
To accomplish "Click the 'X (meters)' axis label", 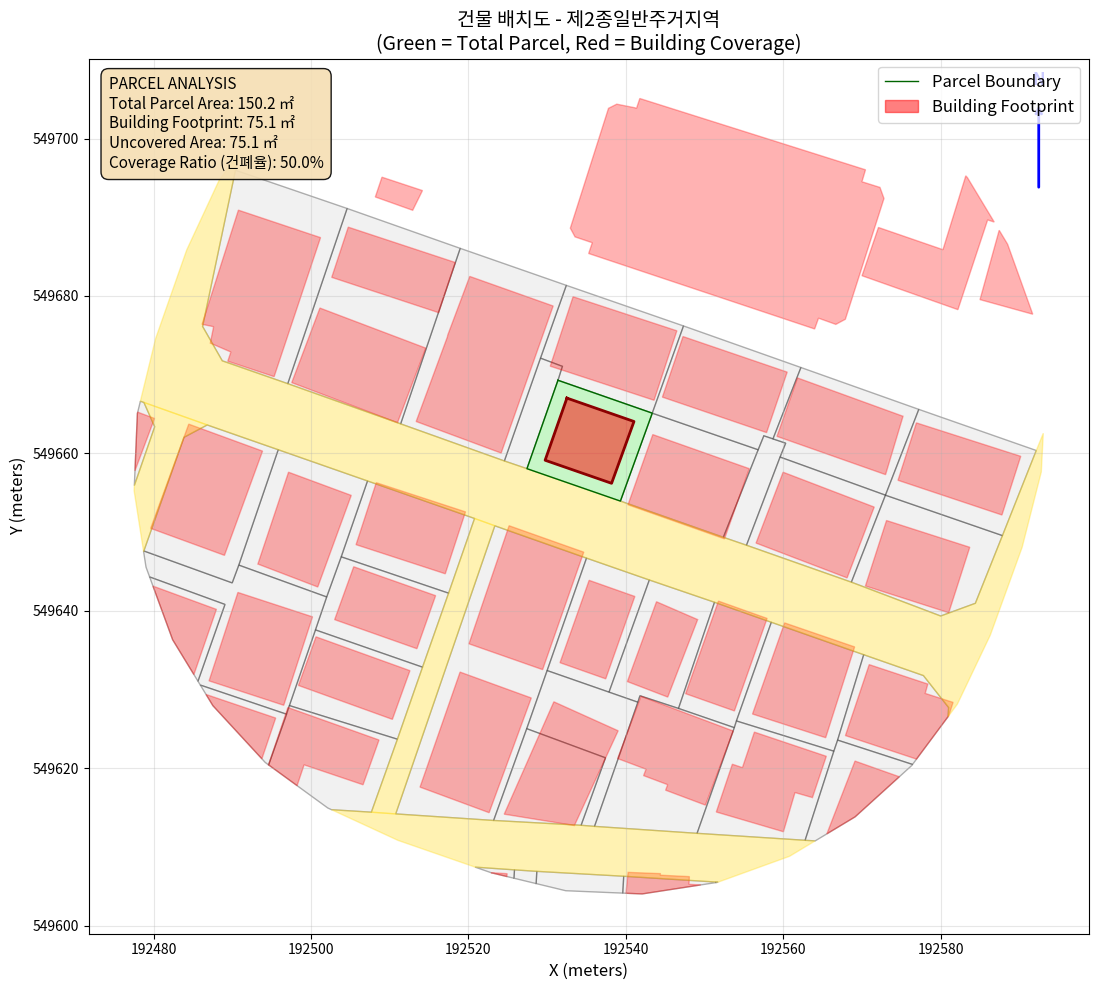I will 588,970.
